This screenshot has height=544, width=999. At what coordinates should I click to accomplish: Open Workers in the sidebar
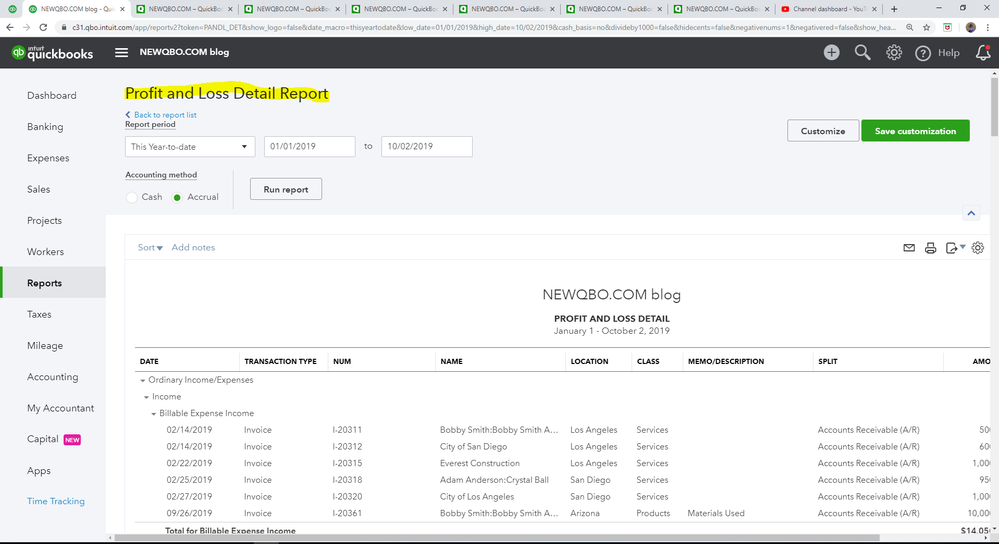click(x=45, y=252)
